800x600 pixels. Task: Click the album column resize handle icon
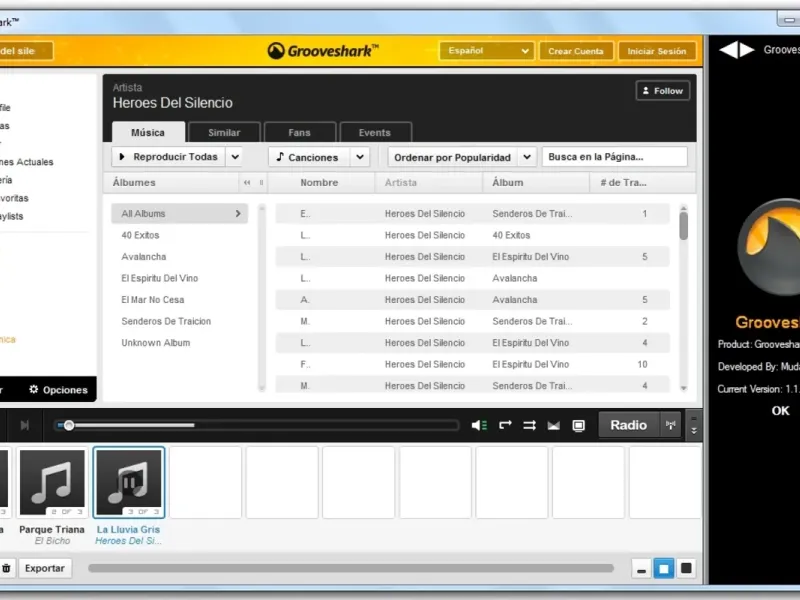point(261,183)
